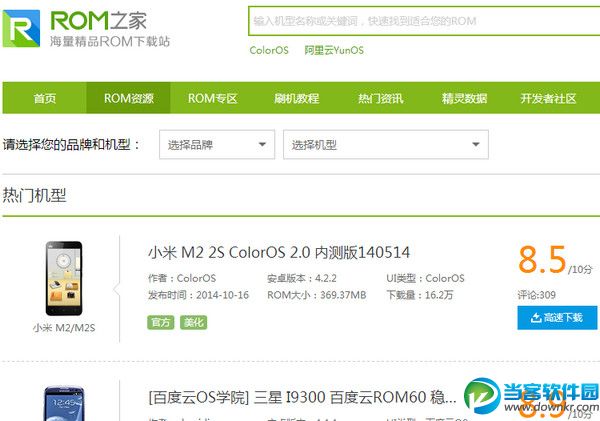Click the 安卓版本：4.2.2 text
This screenshot has width=600, height=421.
point(302,278)
